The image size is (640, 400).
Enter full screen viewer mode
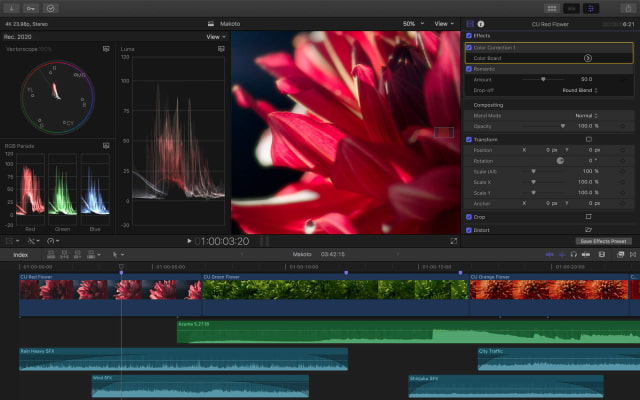coord(453,241)
